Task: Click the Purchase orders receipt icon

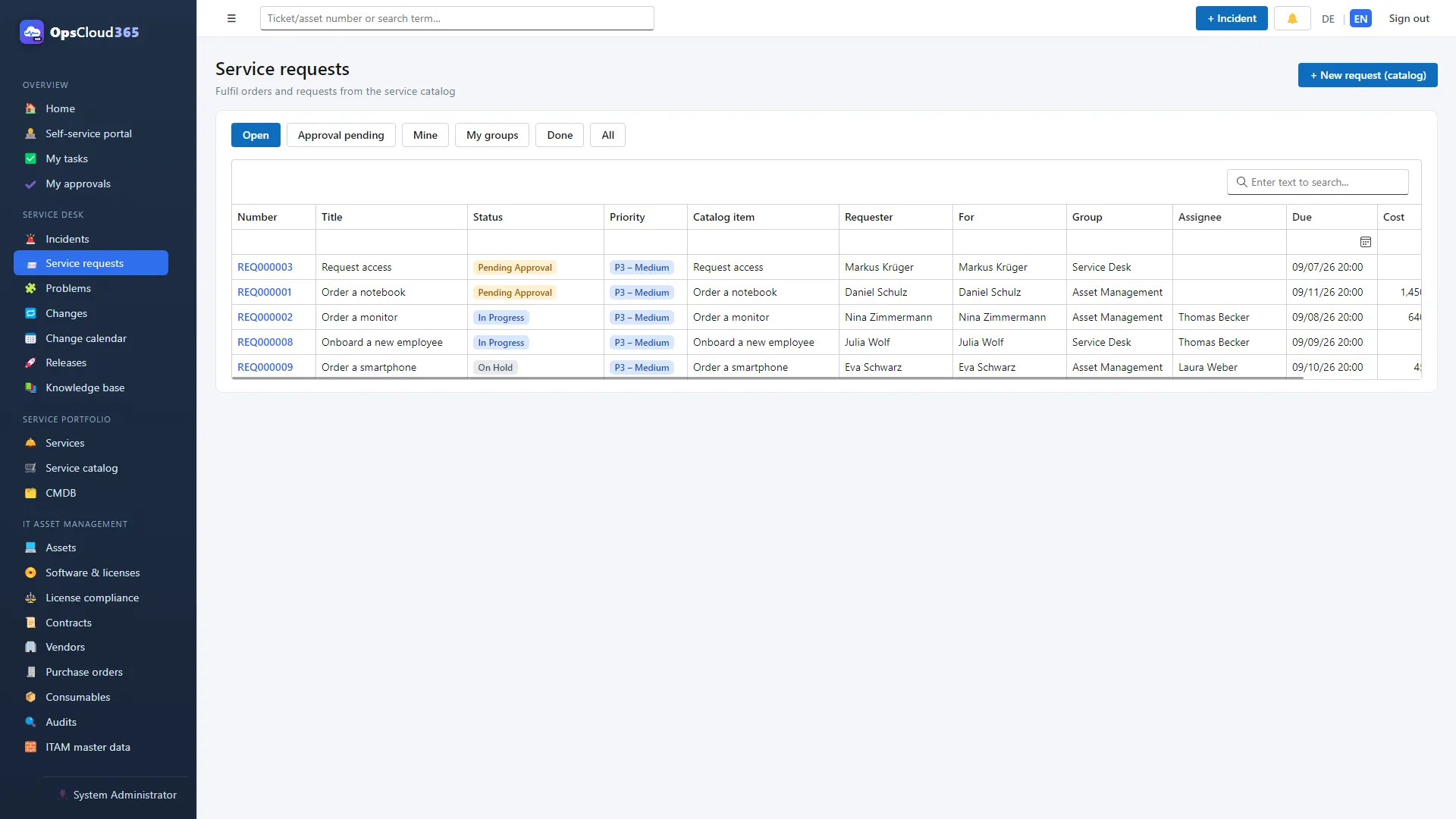Action: tap(30, 672)
